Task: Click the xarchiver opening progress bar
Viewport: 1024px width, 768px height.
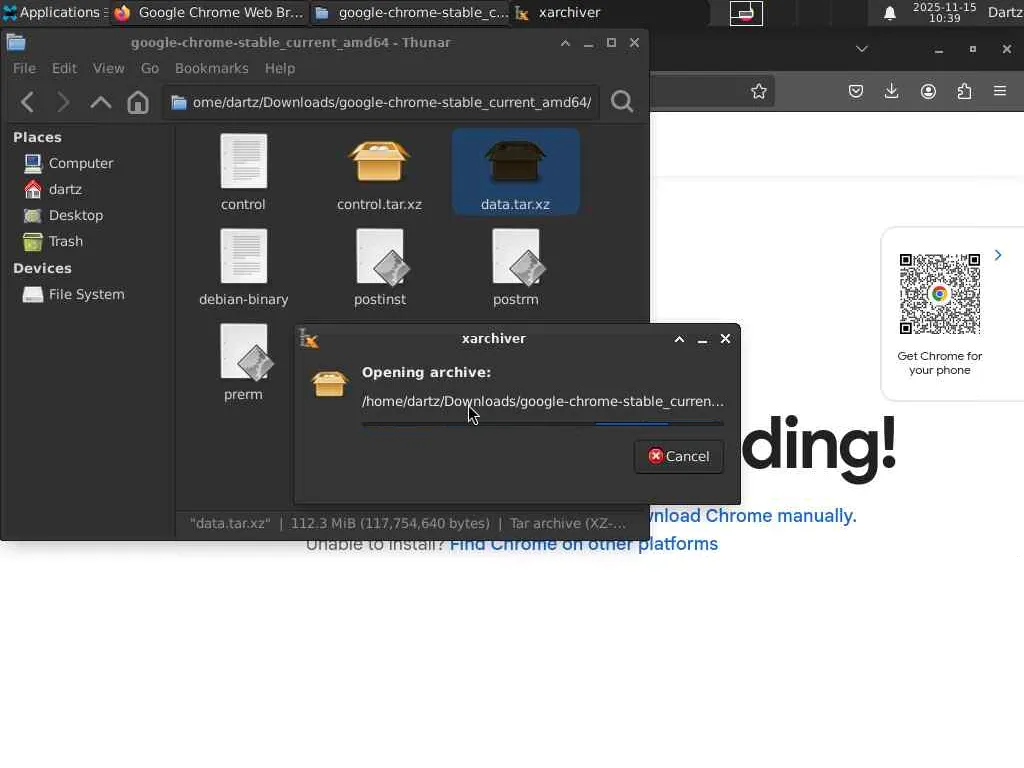Action: (x=543, y=424)
